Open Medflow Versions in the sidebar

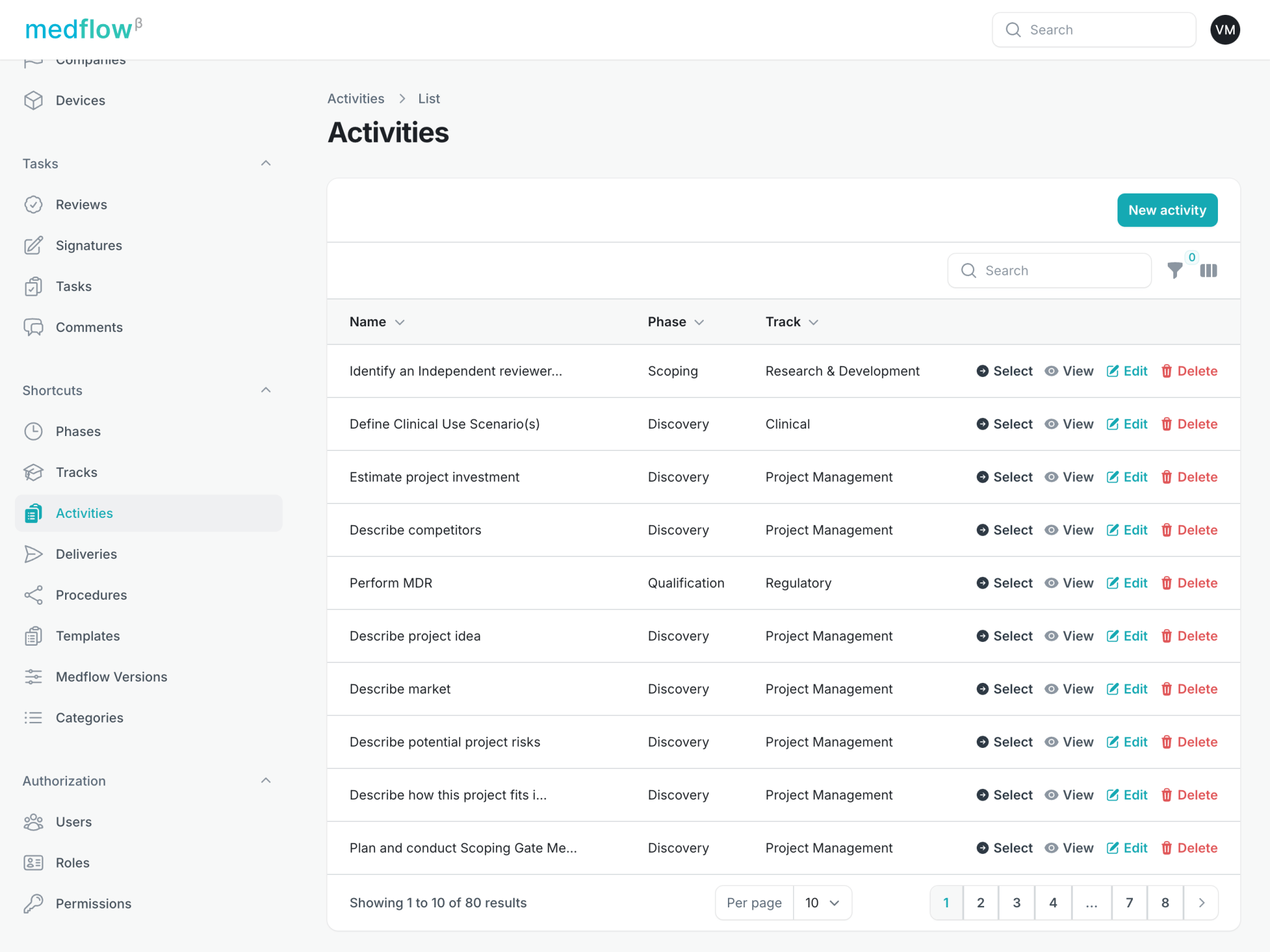coord(111,677)
